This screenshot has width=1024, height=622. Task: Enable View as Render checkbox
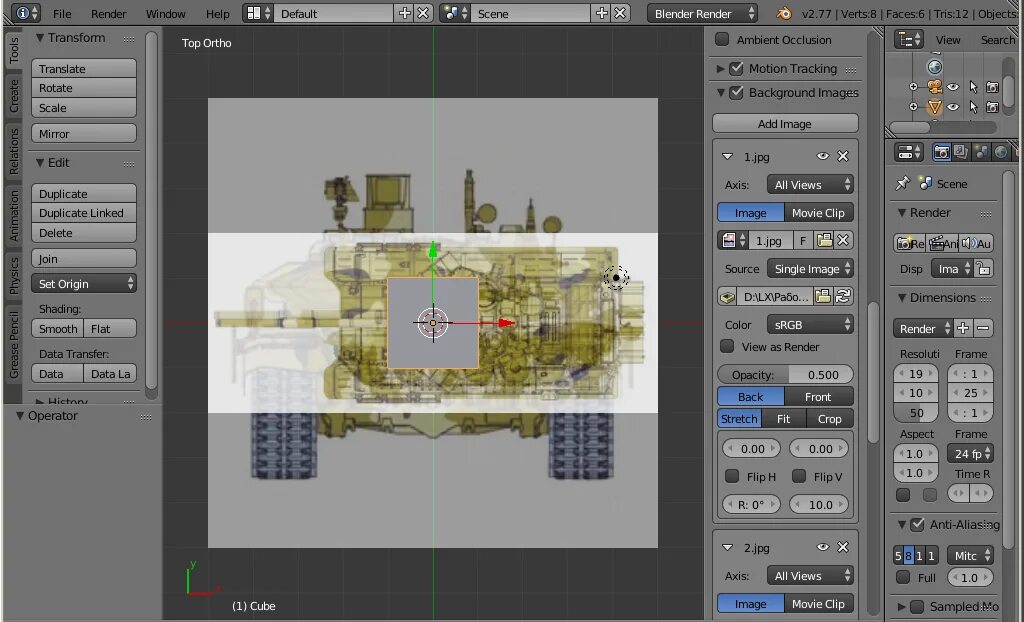pos(727,346)
